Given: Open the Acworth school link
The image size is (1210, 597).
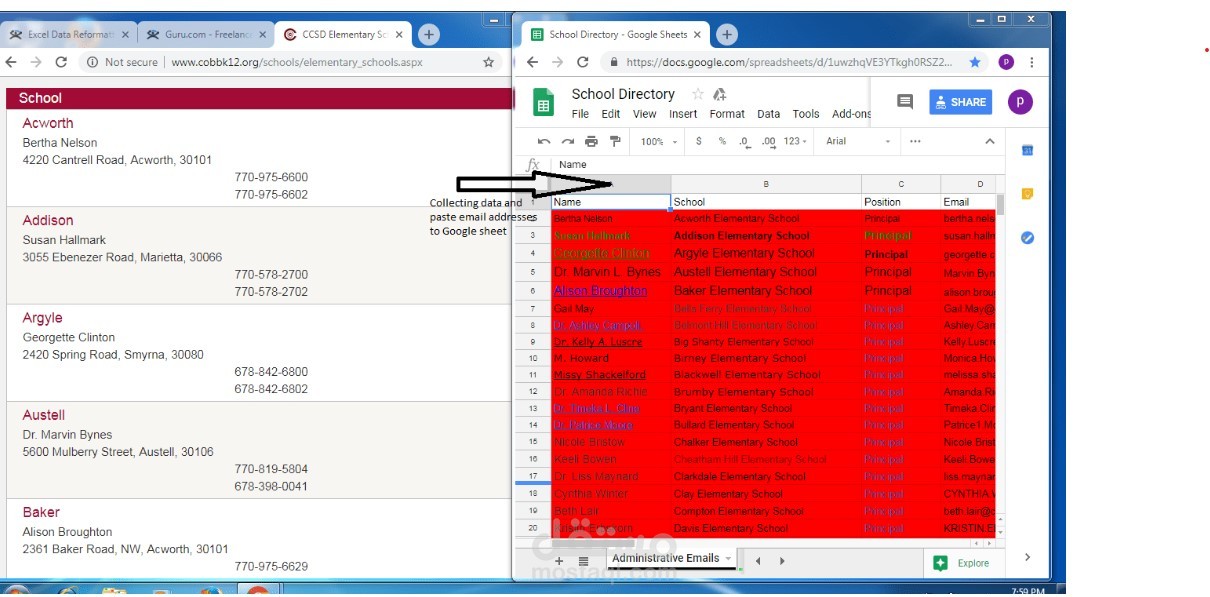Looking at the screenshot, I should (x=48, y=123).
